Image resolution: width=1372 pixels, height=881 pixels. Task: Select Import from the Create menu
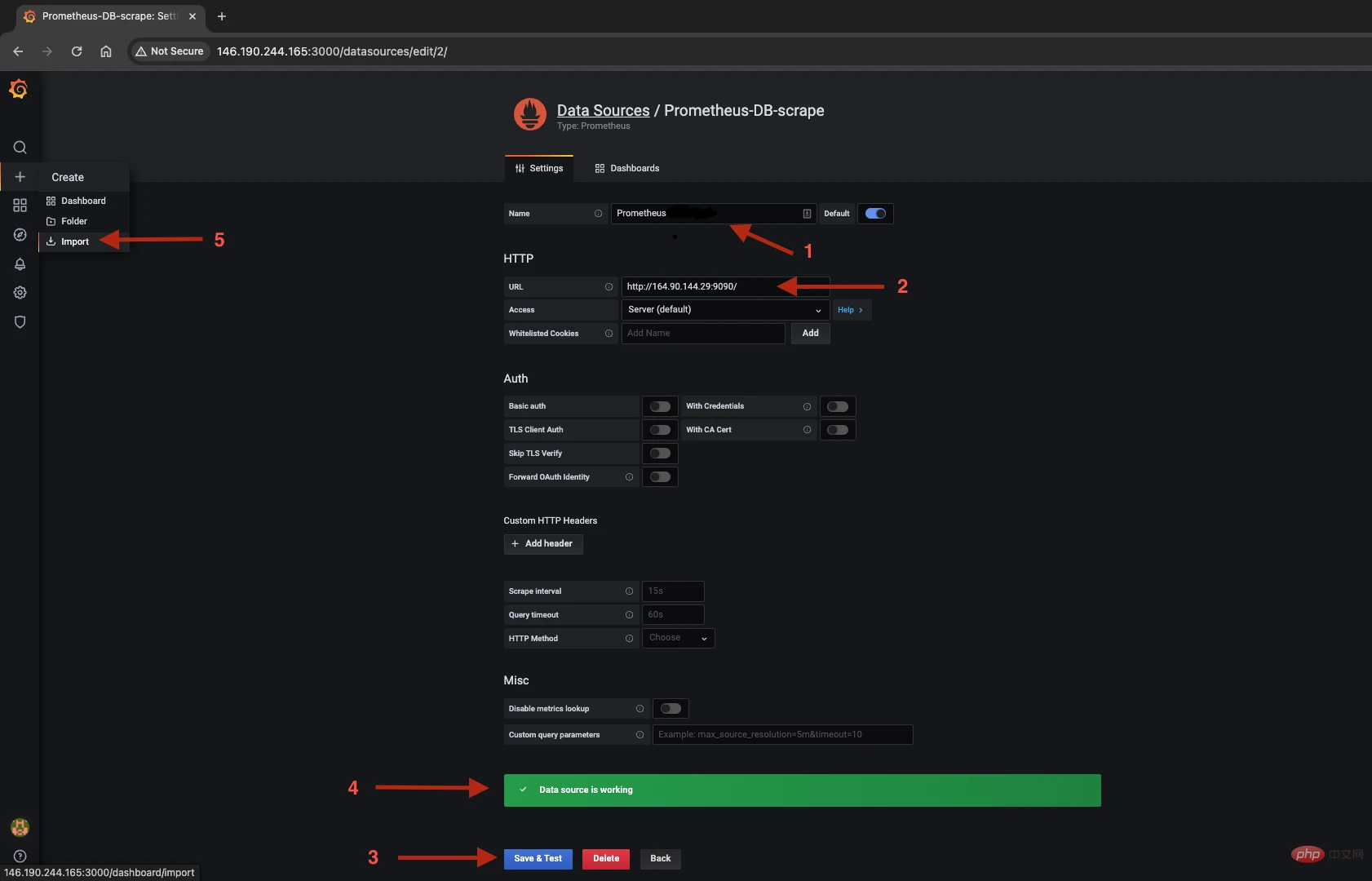73,241
